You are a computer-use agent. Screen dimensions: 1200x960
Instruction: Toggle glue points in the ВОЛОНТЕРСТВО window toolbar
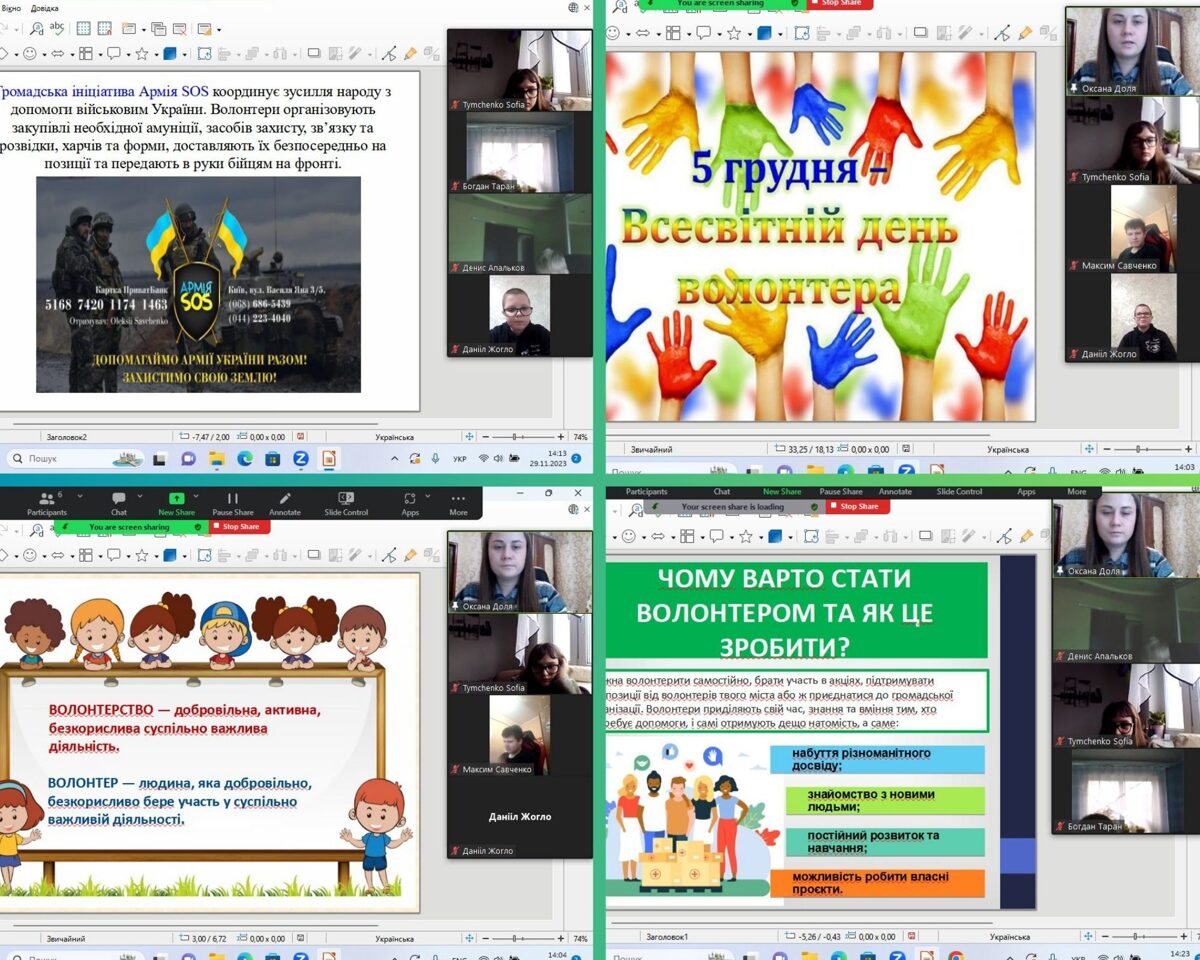tap(410, 555)
